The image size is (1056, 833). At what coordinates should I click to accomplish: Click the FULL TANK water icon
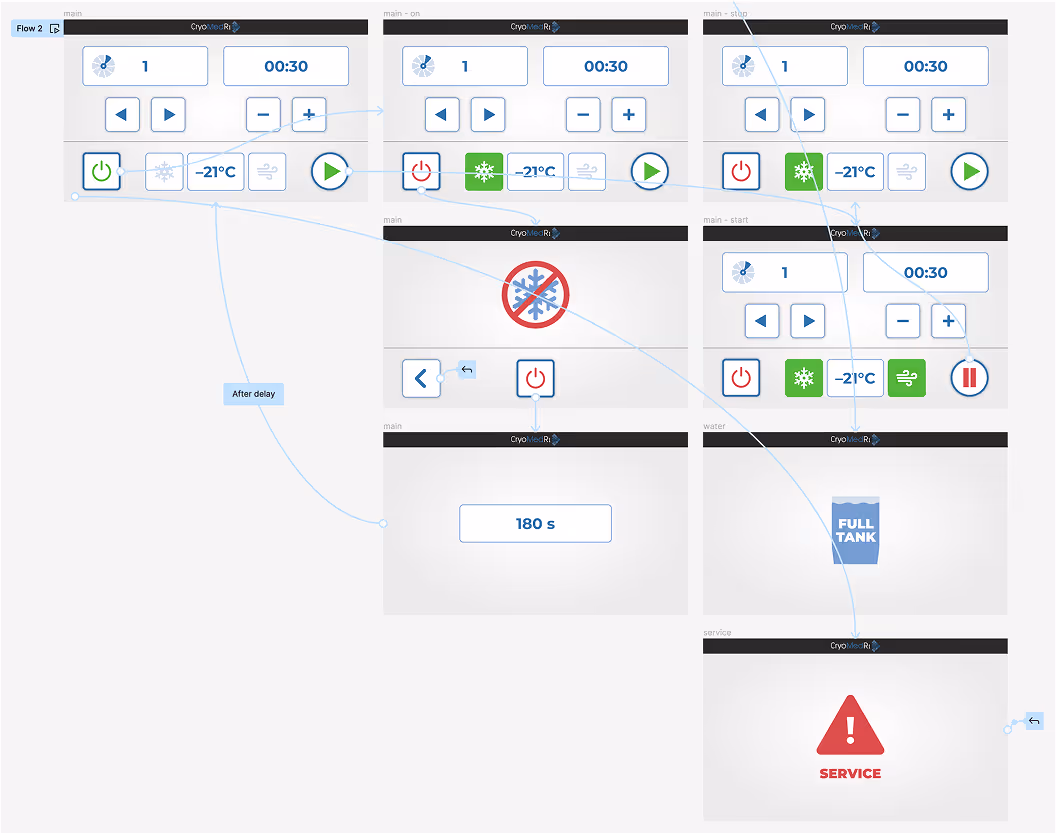tap(855, 530)
